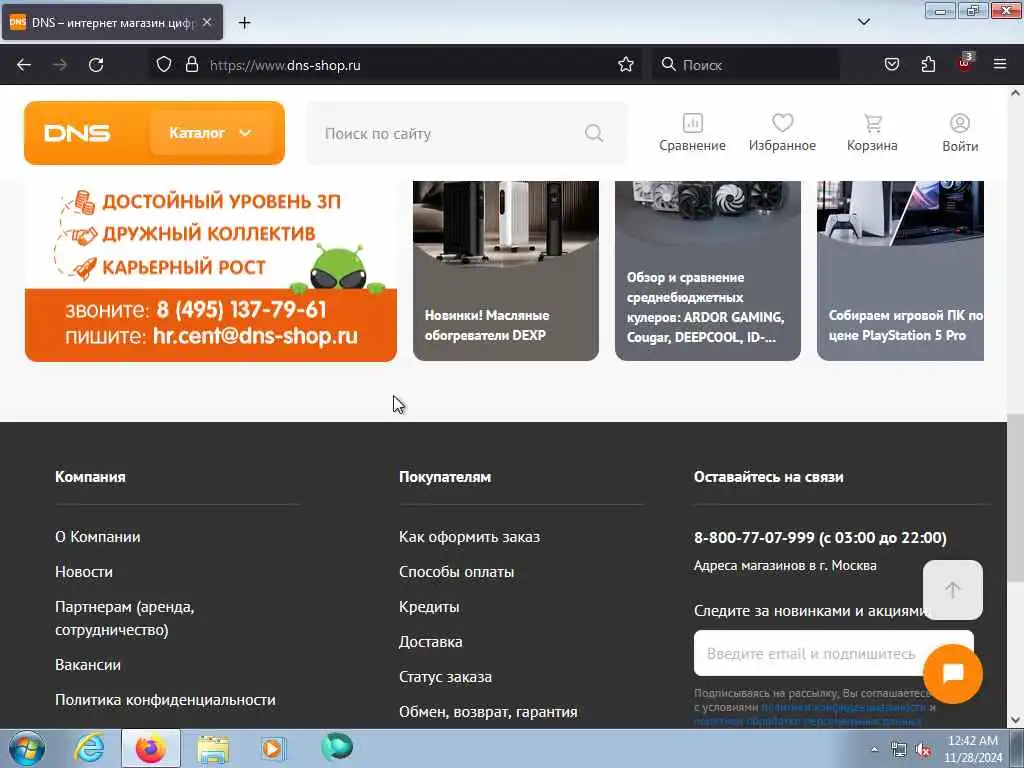This screenshot has height=768, width=1024.
Task: Click the Firefox taskbar icon
Action: pos(151,748)
